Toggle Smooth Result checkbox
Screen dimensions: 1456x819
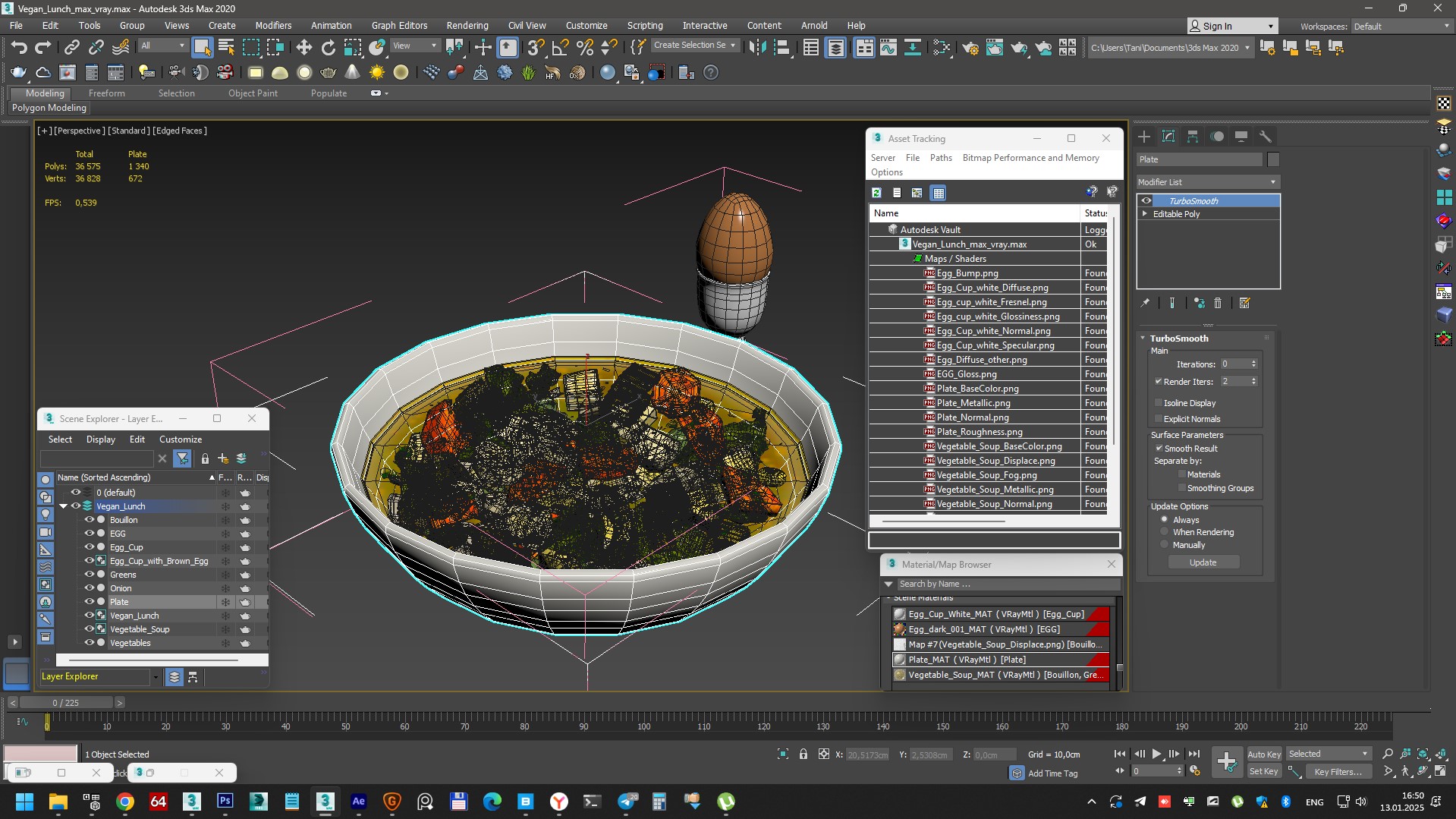point(1159,449)
